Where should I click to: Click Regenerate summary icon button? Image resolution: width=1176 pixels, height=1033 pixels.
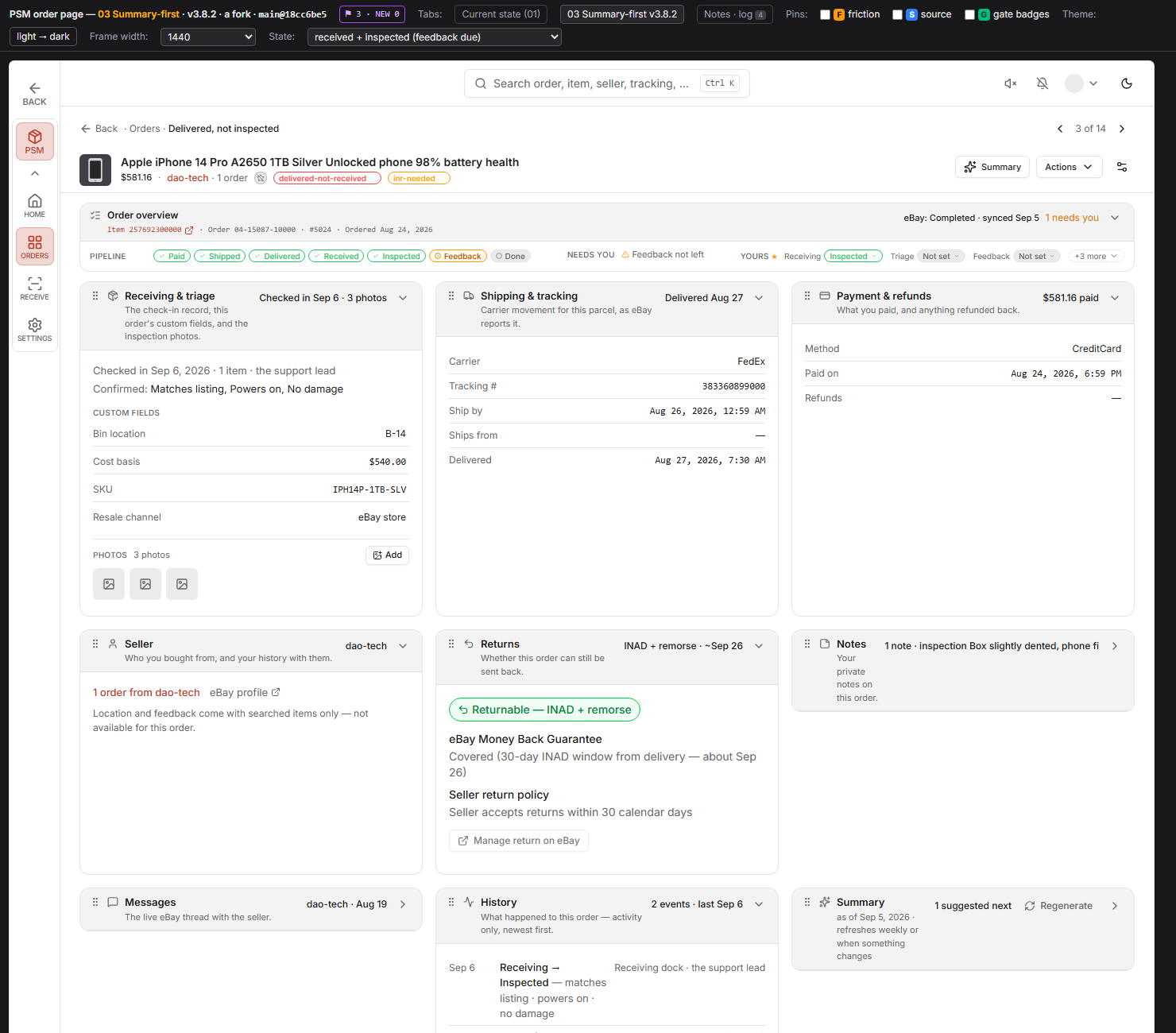pyautogui.click(x=1058, y=906)
